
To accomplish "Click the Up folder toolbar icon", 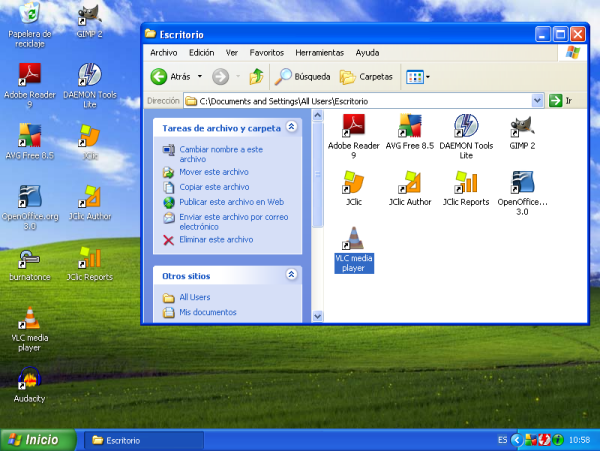I will tap(257, 76).
